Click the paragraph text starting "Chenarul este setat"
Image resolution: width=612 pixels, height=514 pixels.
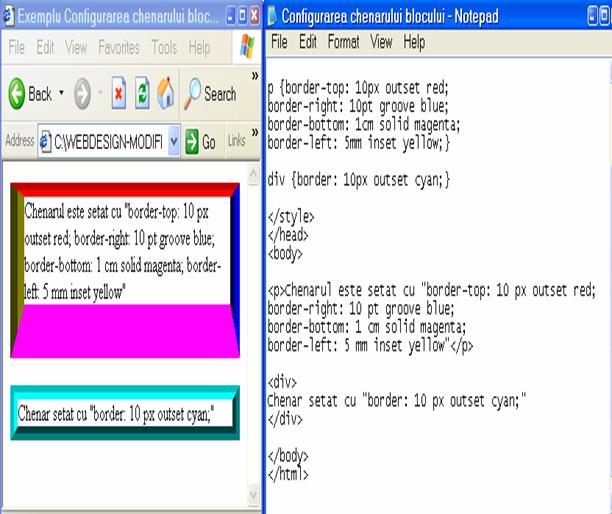123,251
